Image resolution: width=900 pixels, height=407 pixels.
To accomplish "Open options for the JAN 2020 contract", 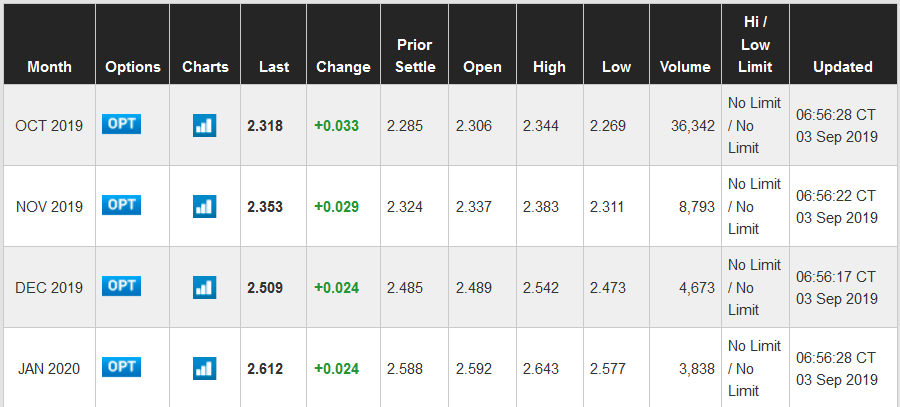I will point(121,367).
